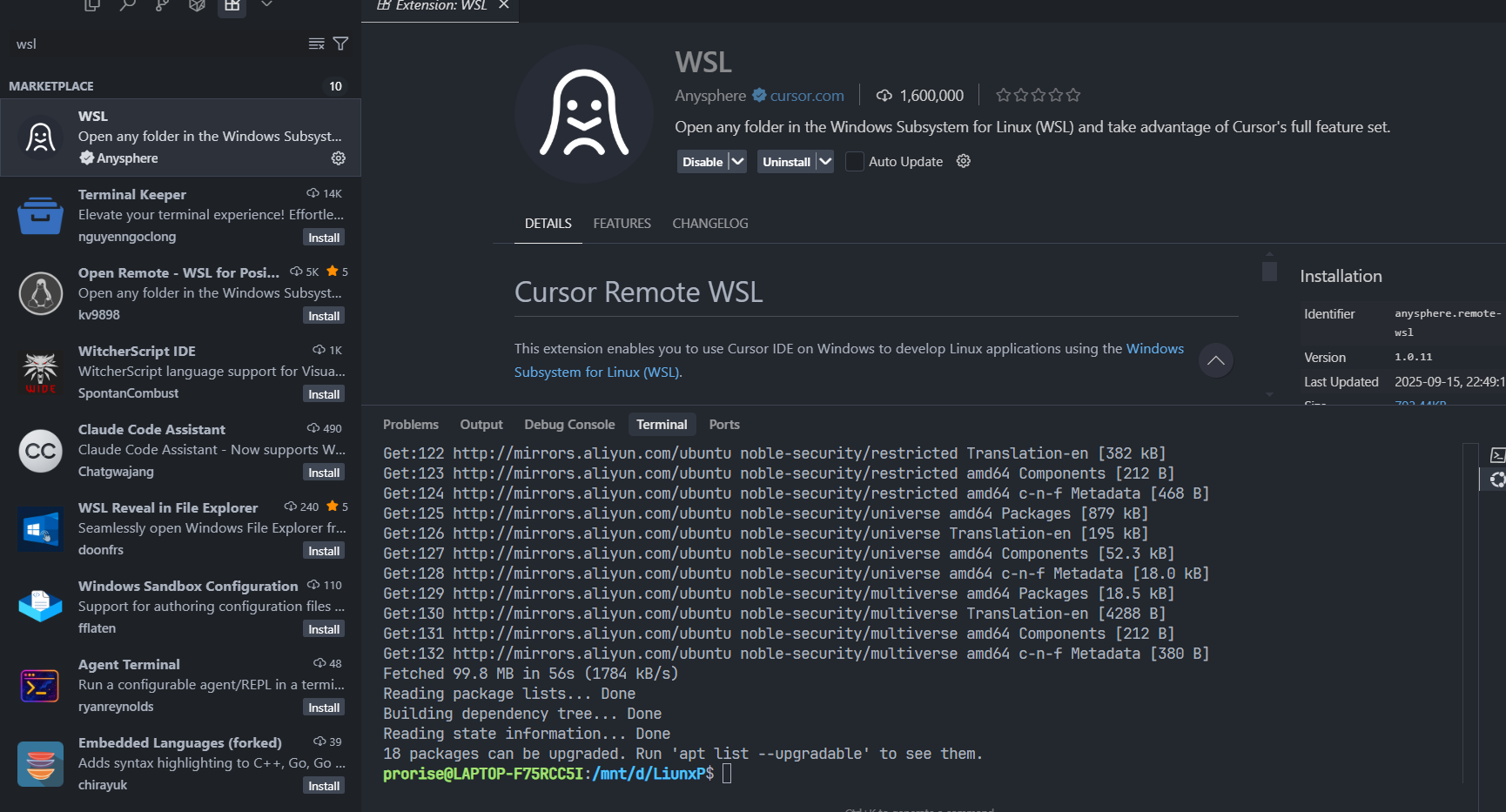Open the cursor.com publisher link
1506x812 pixels.
click(x=806, y=96)
